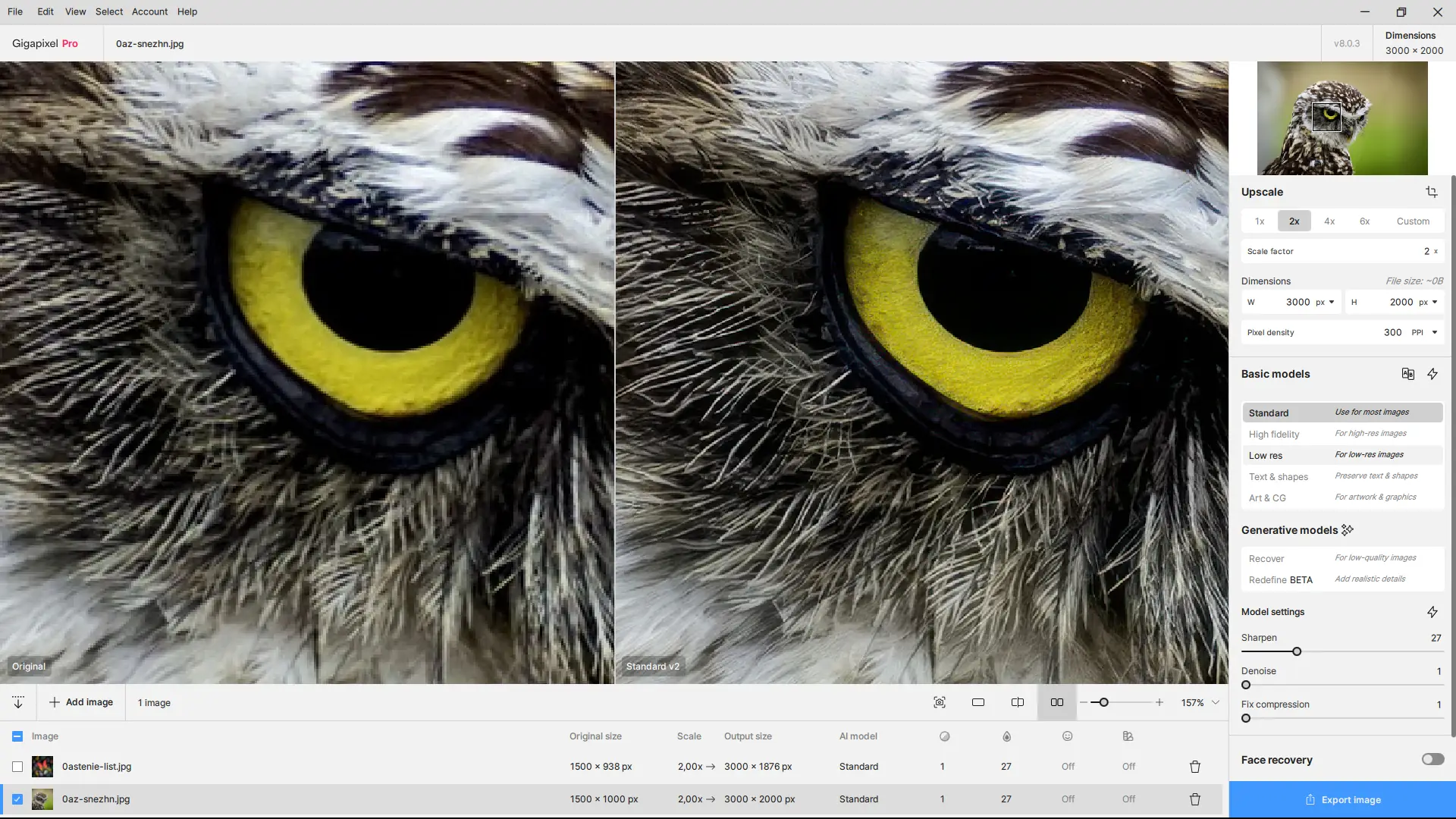Viewport: 1456px width, 819px height.
Task: Click the compare models icon in Basic models
Action: 1407,374
